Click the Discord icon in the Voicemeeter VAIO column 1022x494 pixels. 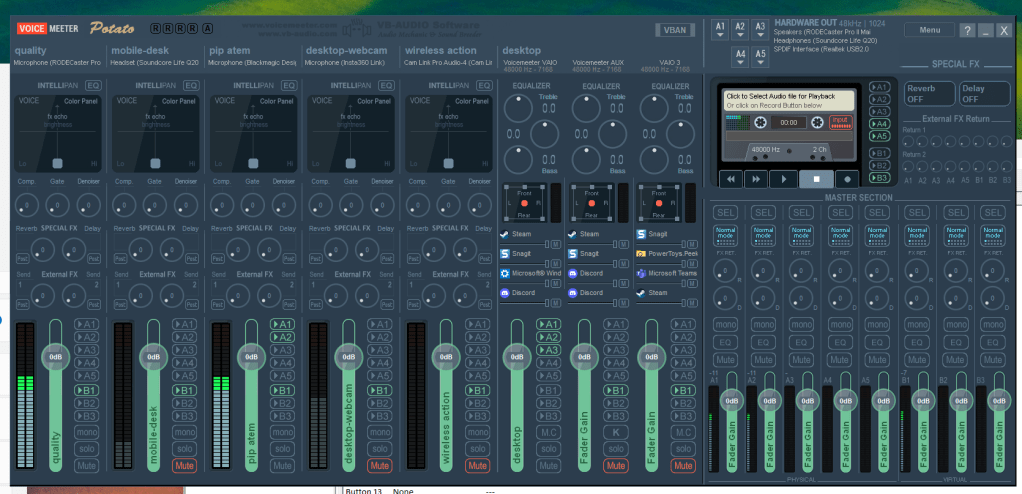tap(504, 293)
